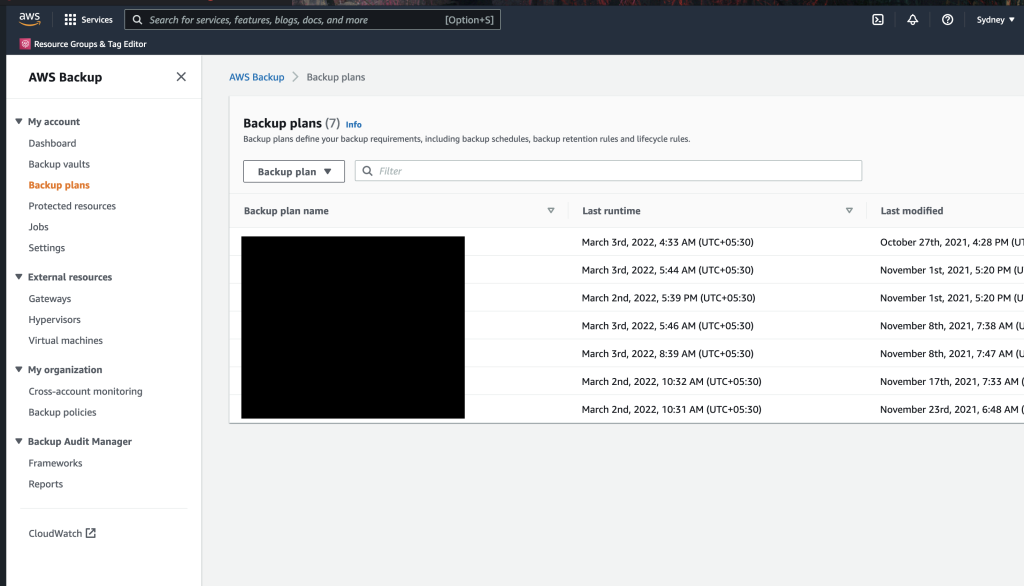Click the CloudWatch external link icon
The image size is (1024, 586).
pyautogui.click(x=91, y=533)
